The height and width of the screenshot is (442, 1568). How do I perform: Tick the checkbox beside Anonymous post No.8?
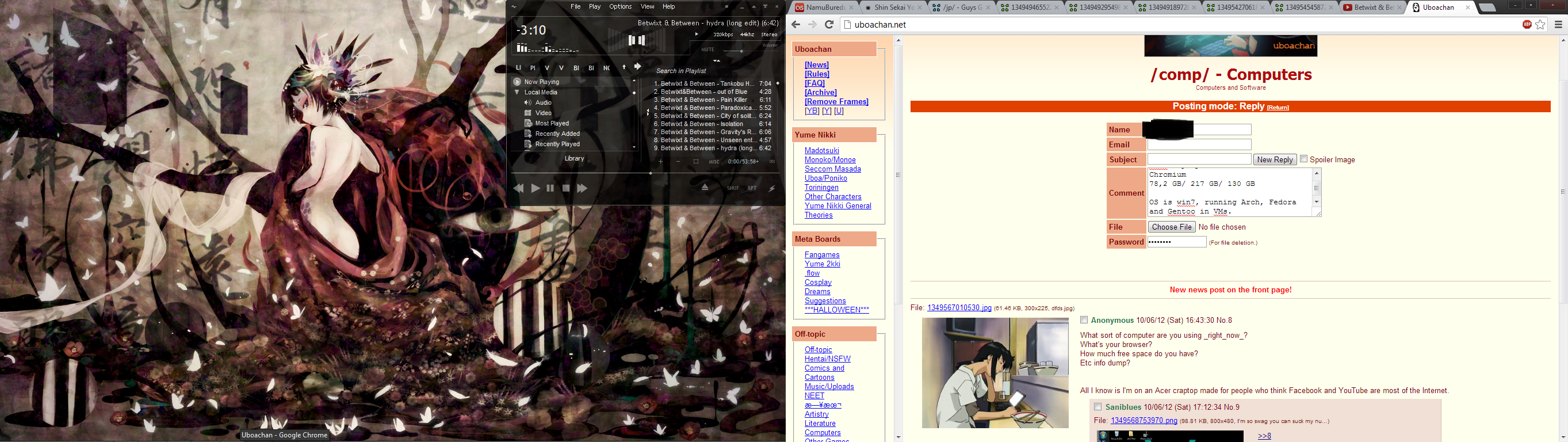(x=1084, y=319)
